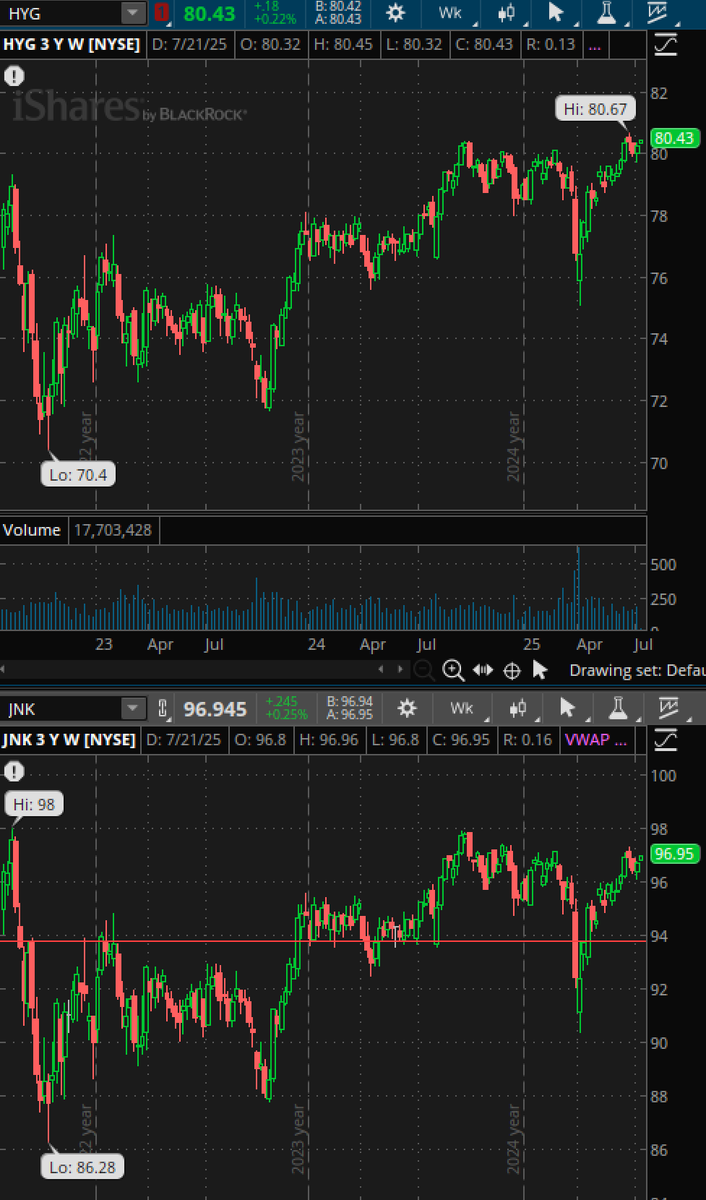Click Hi: 80.67 price bubble
The height and width of the screenshot is (1200, 706).
pos(594,109)
